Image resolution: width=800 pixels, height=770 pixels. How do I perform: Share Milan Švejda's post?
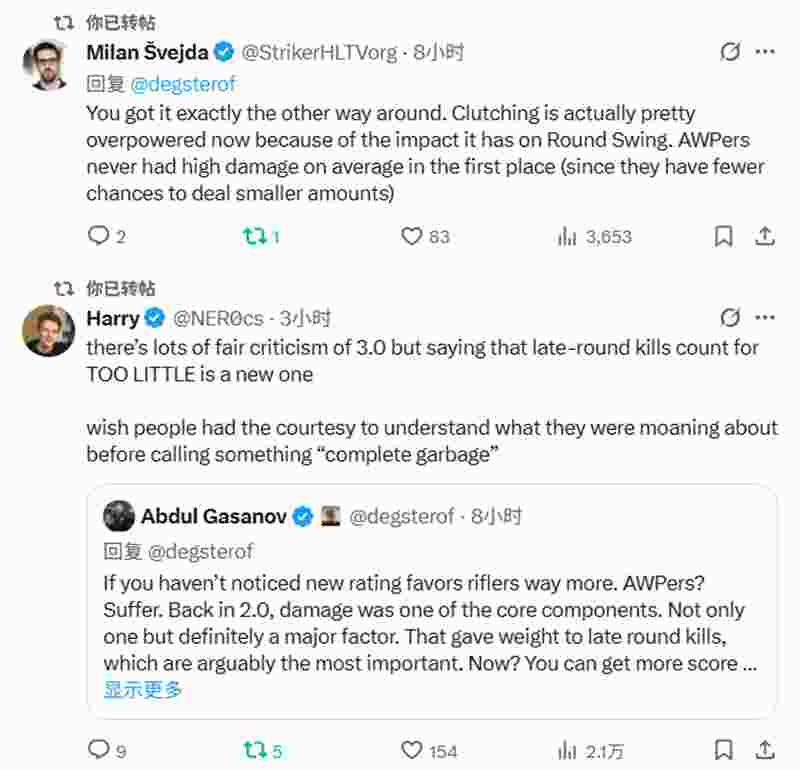pos(764,236)
